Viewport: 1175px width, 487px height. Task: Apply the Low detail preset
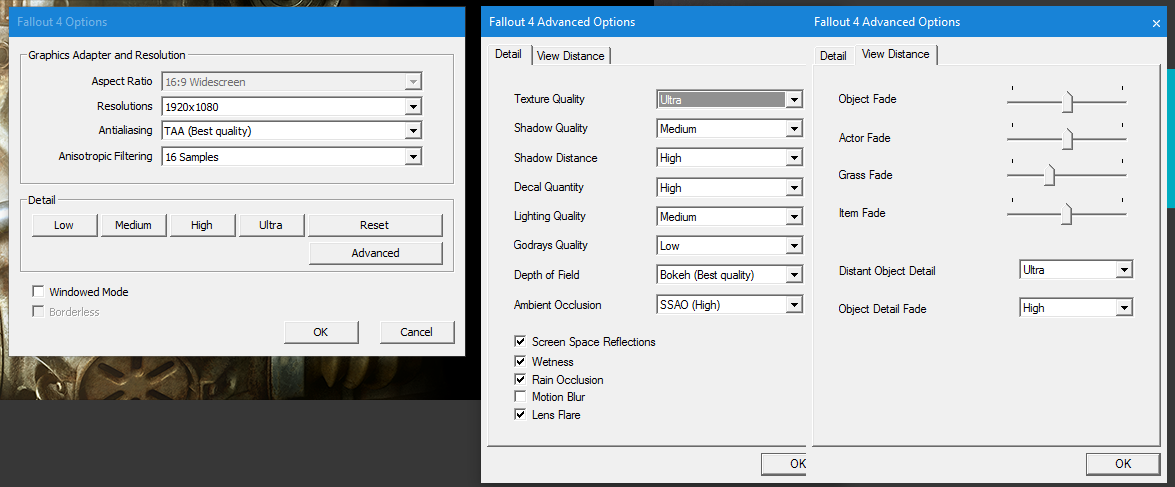click(64, 225)
